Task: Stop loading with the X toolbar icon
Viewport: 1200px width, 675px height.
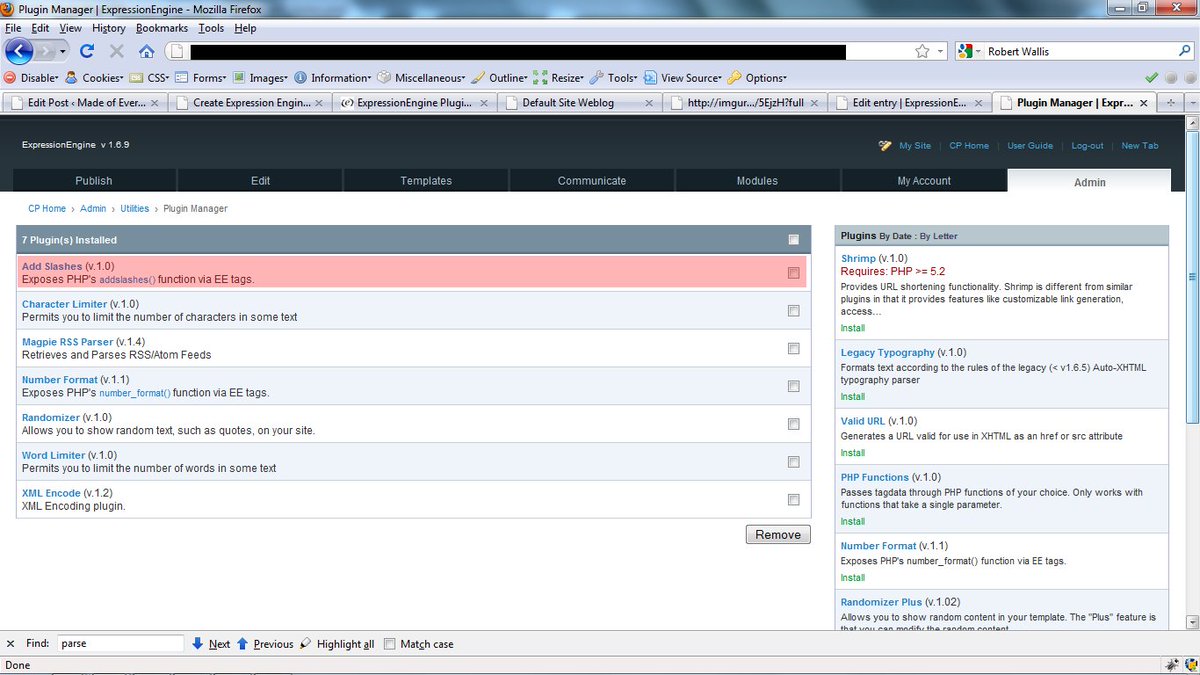Action: [116, 51]
